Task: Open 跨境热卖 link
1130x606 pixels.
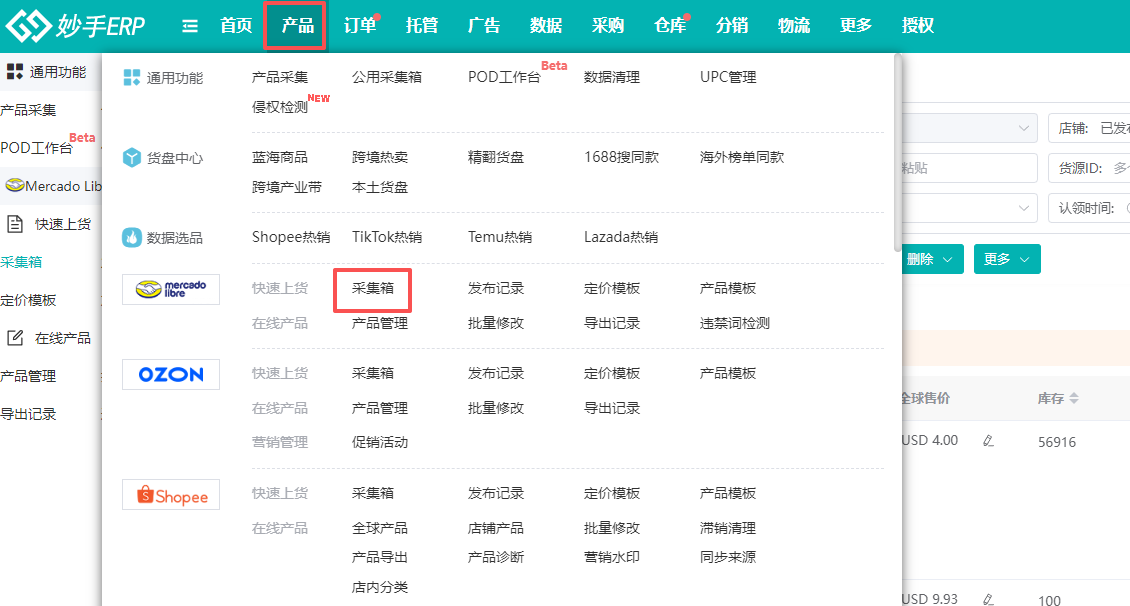Action: (x=380, y=157)
